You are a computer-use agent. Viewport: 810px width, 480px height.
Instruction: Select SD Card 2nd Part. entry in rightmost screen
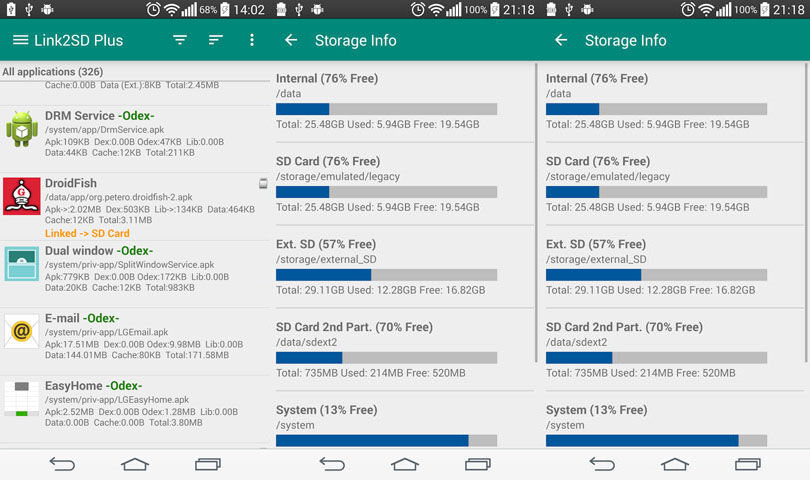pos(675,350)
